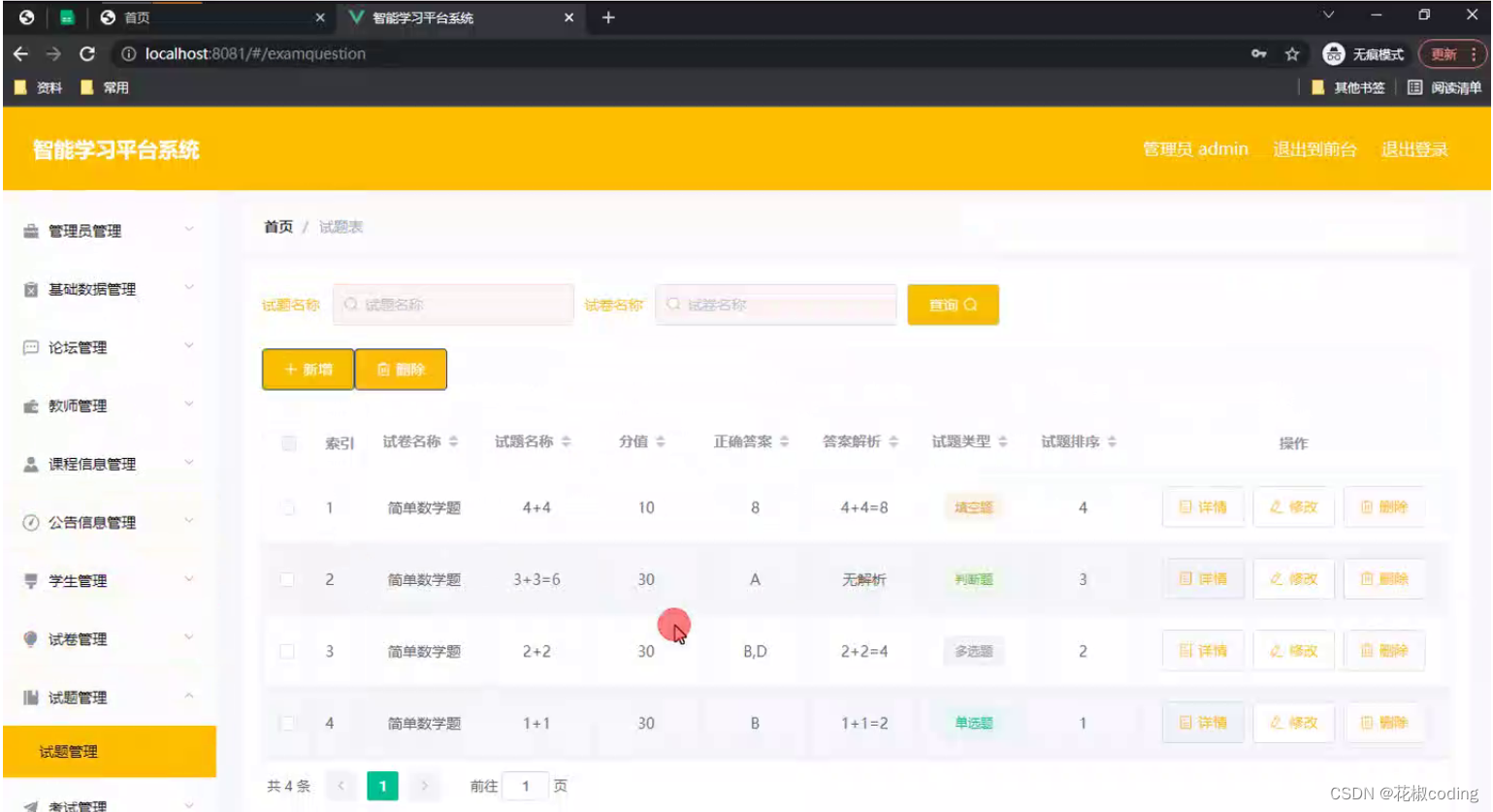Check the checkbox for row index 1
1493x812 pixels.
(288, 506)
